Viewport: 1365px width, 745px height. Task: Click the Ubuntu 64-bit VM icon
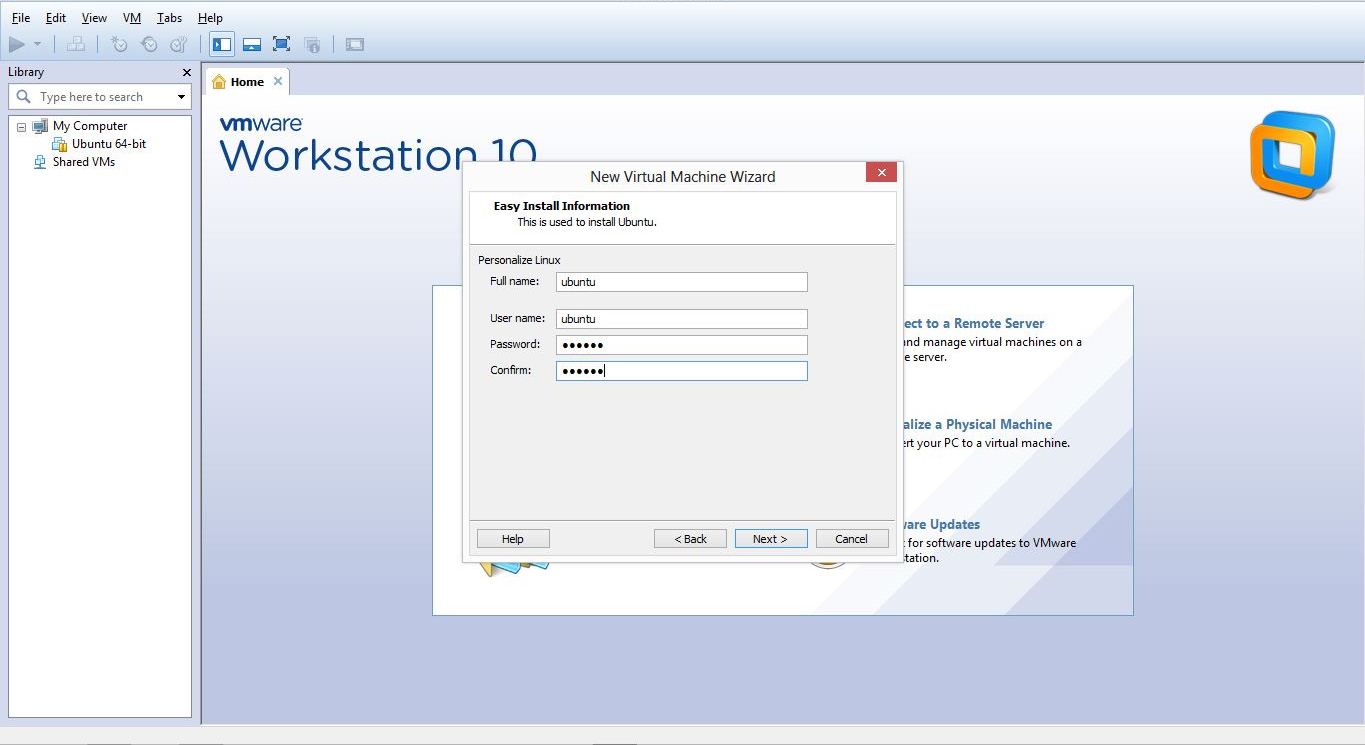[60, 144]
